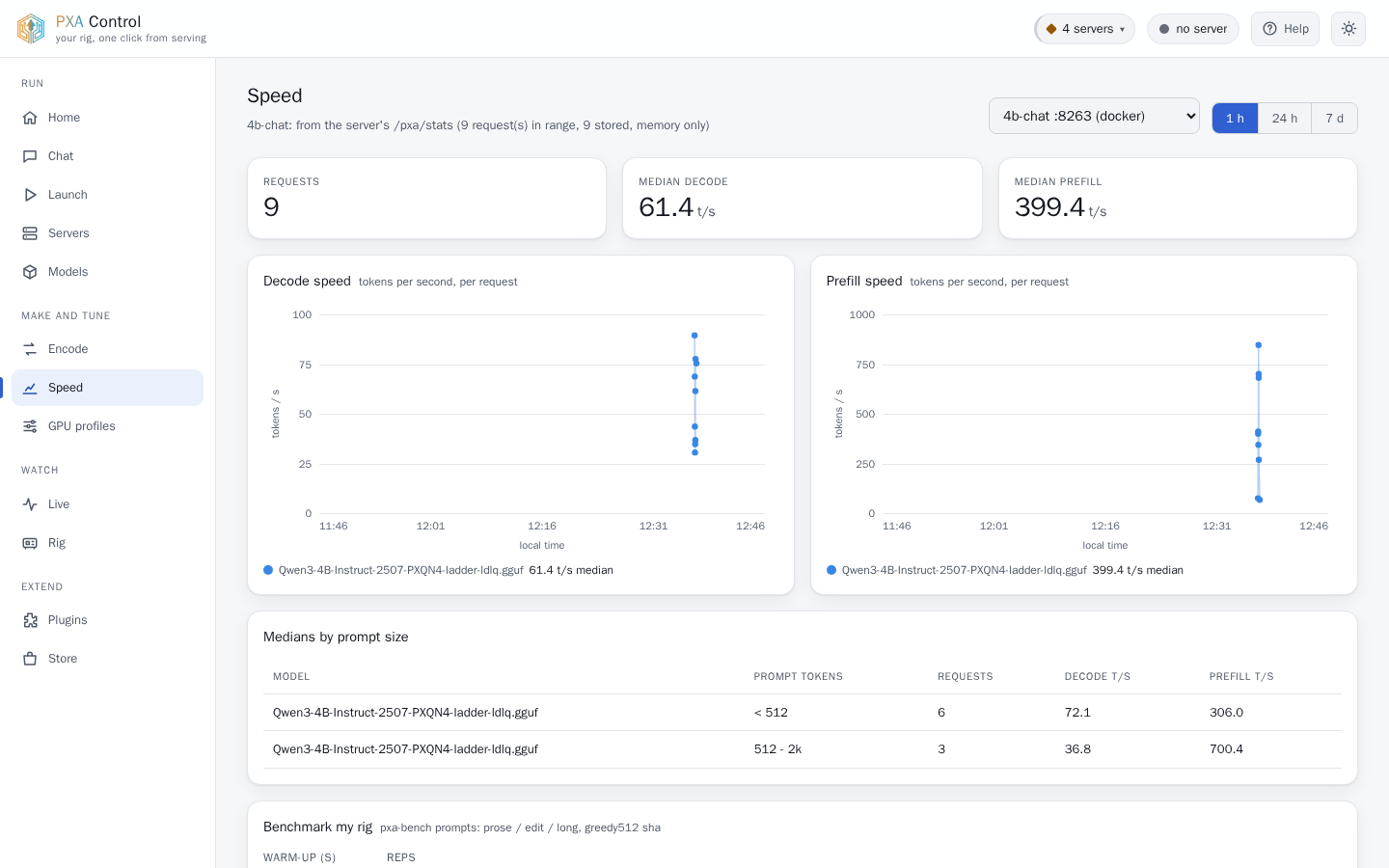Click the 'Medians by prompt size' heading

(336, 637)
